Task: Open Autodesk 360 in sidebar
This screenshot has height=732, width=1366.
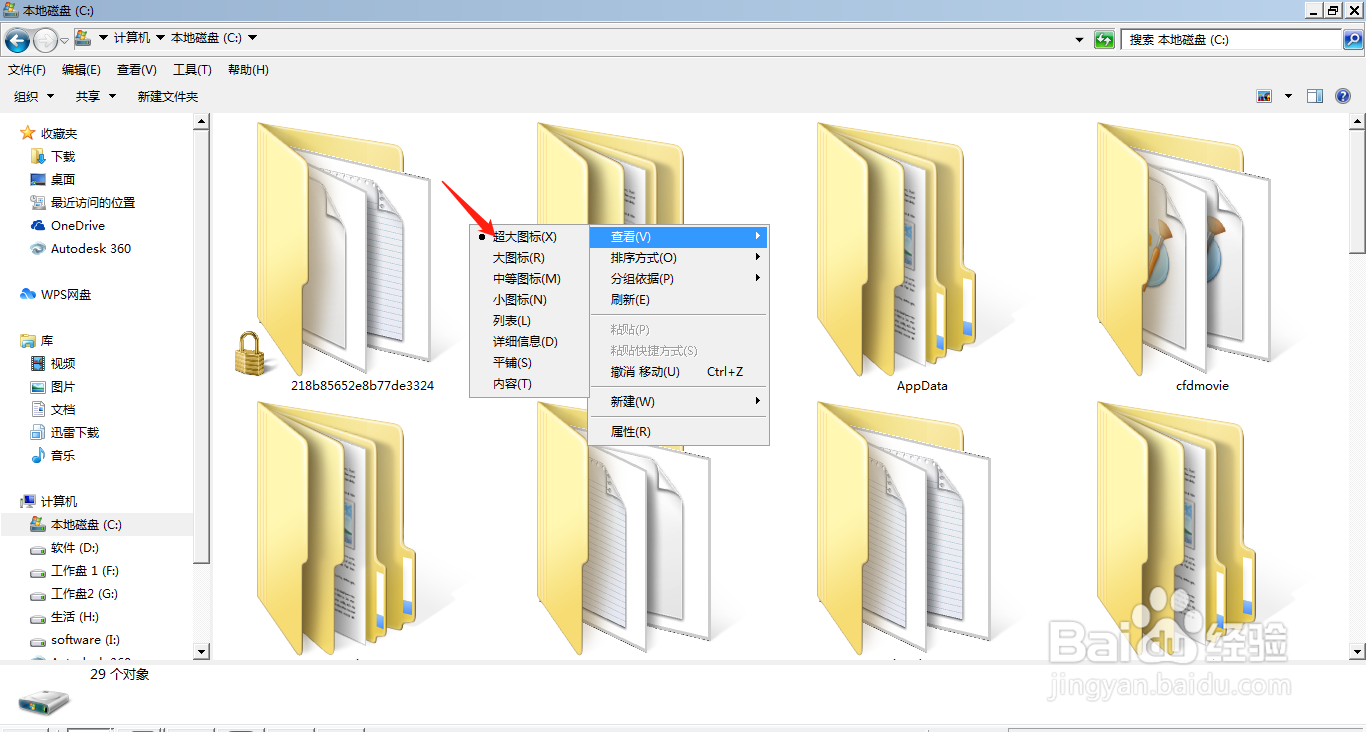Action: tap(81, 248)
